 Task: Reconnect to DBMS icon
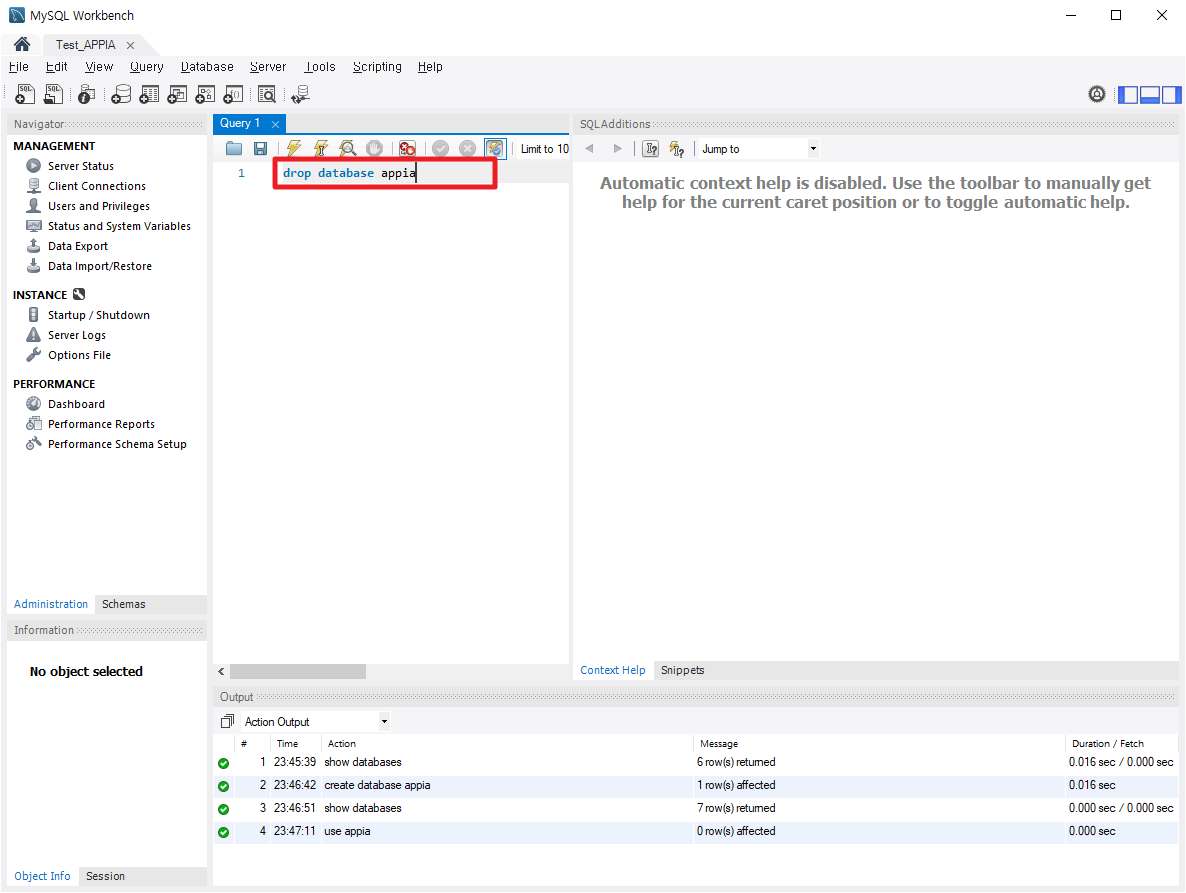click(300, 94)
